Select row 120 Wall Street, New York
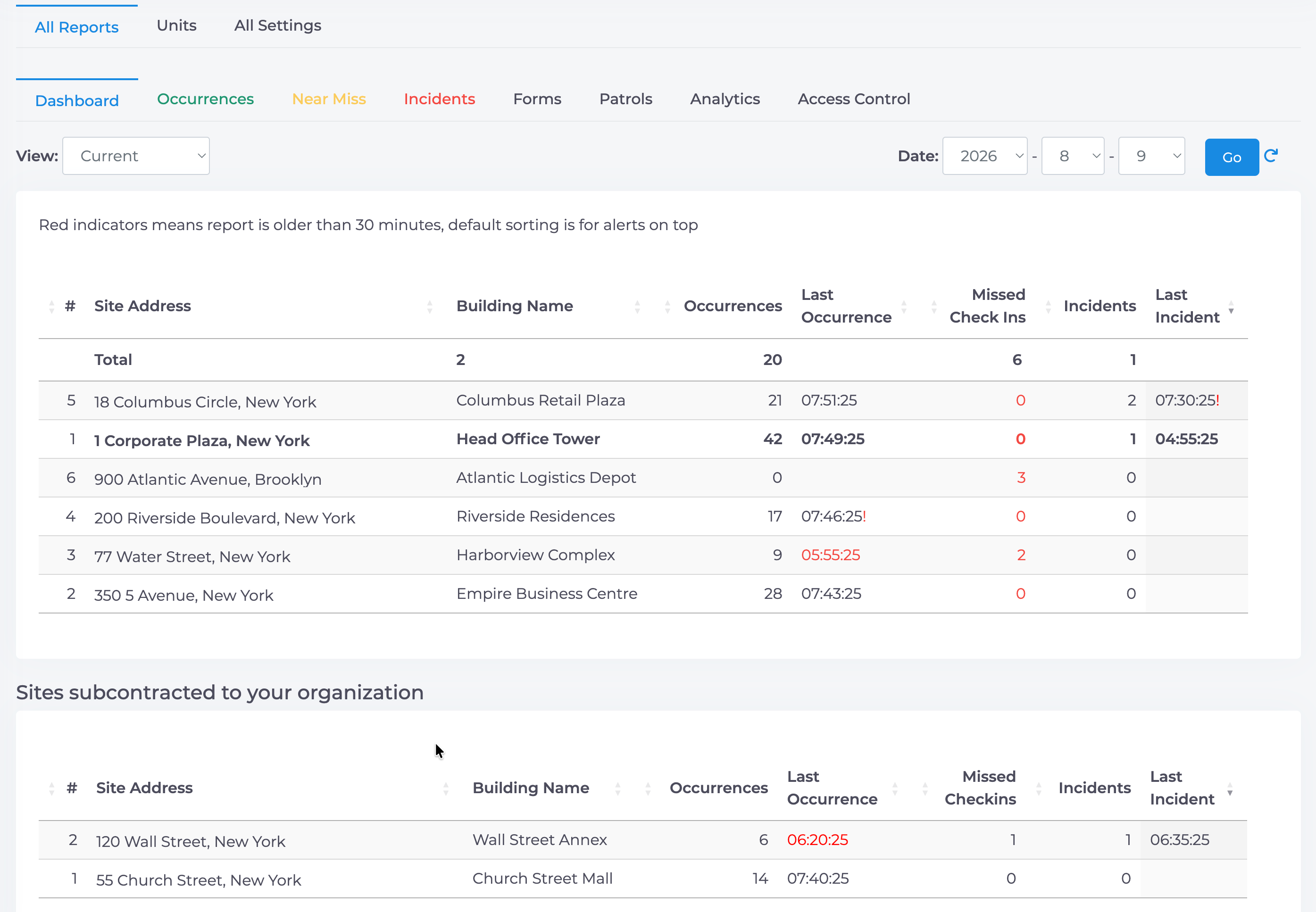Screen dimensions: 1316x912 [x=643, y=841]
